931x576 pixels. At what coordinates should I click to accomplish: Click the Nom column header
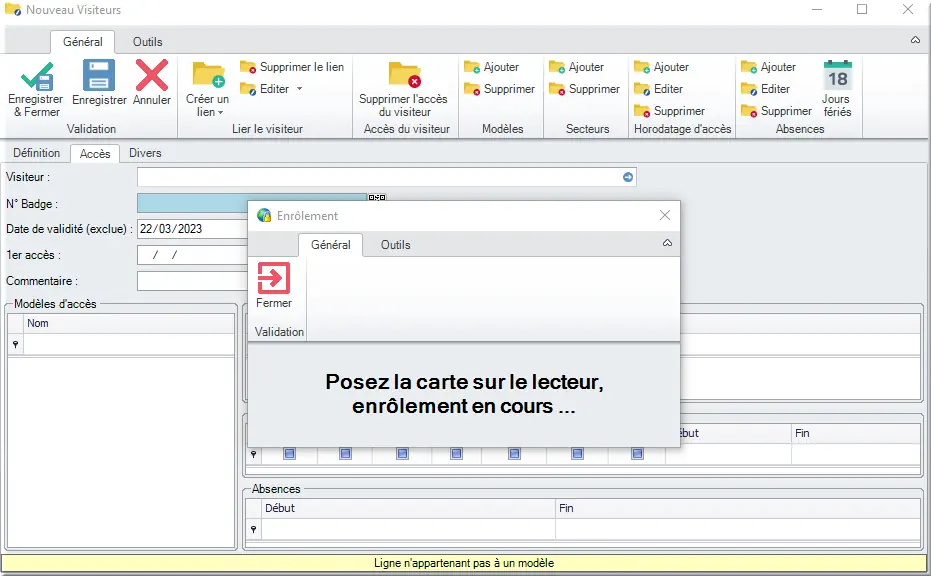coord(128,324)
